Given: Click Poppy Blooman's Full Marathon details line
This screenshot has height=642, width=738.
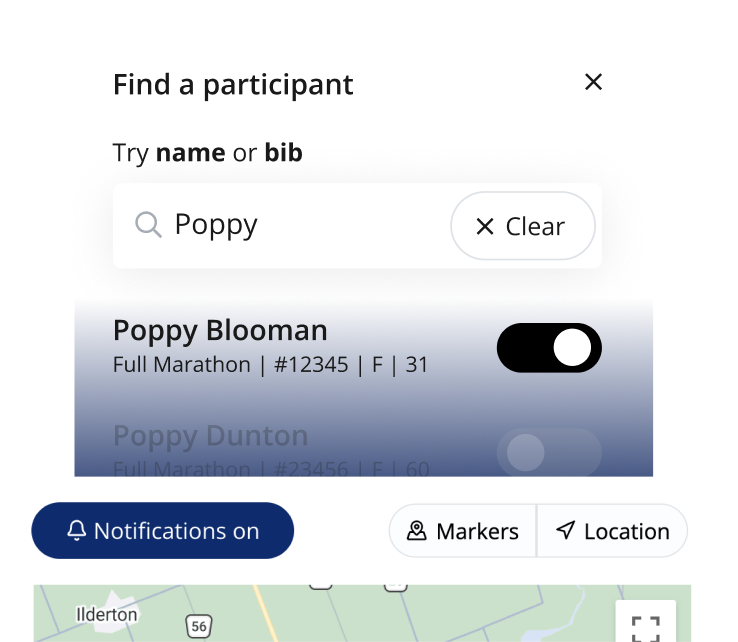Looking at the screenshot, I should tap(270, 365).
